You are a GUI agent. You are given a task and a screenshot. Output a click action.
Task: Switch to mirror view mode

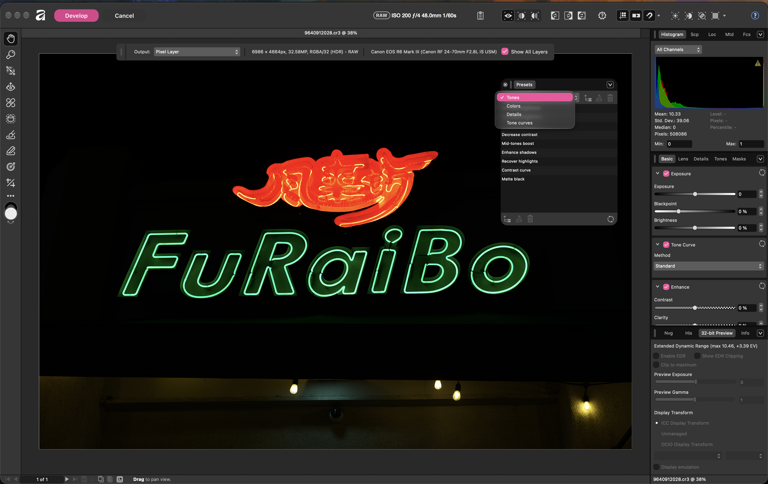point(535,16)
